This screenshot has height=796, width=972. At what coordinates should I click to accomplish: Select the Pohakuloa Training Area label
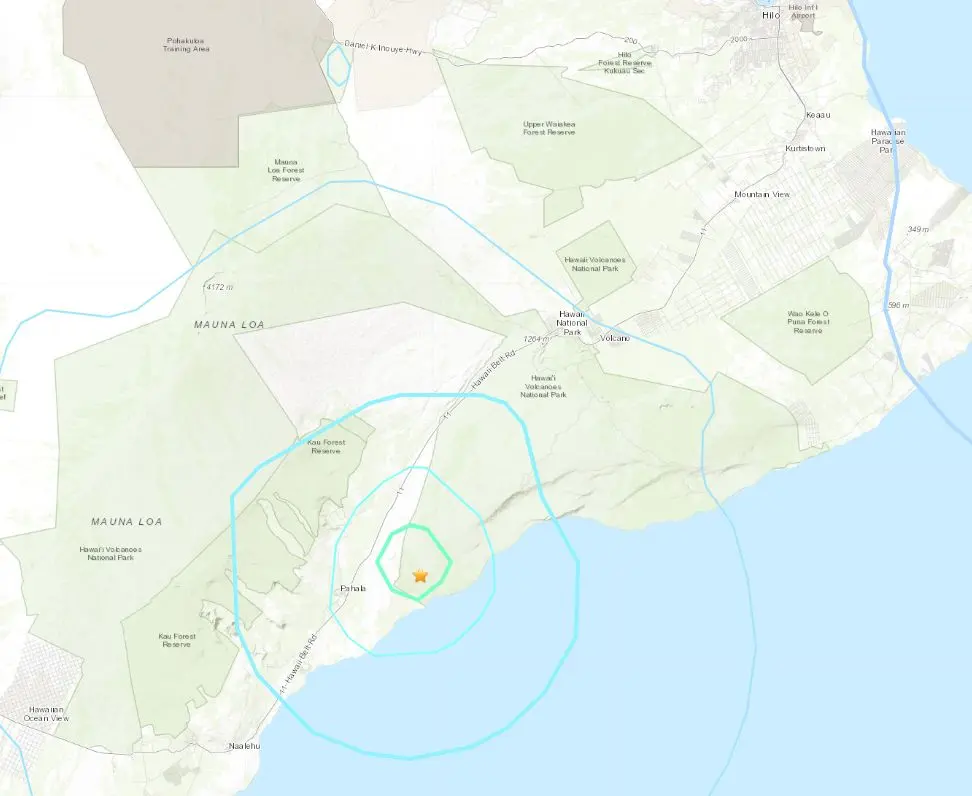pyautogui.click(x=186, y=45)
